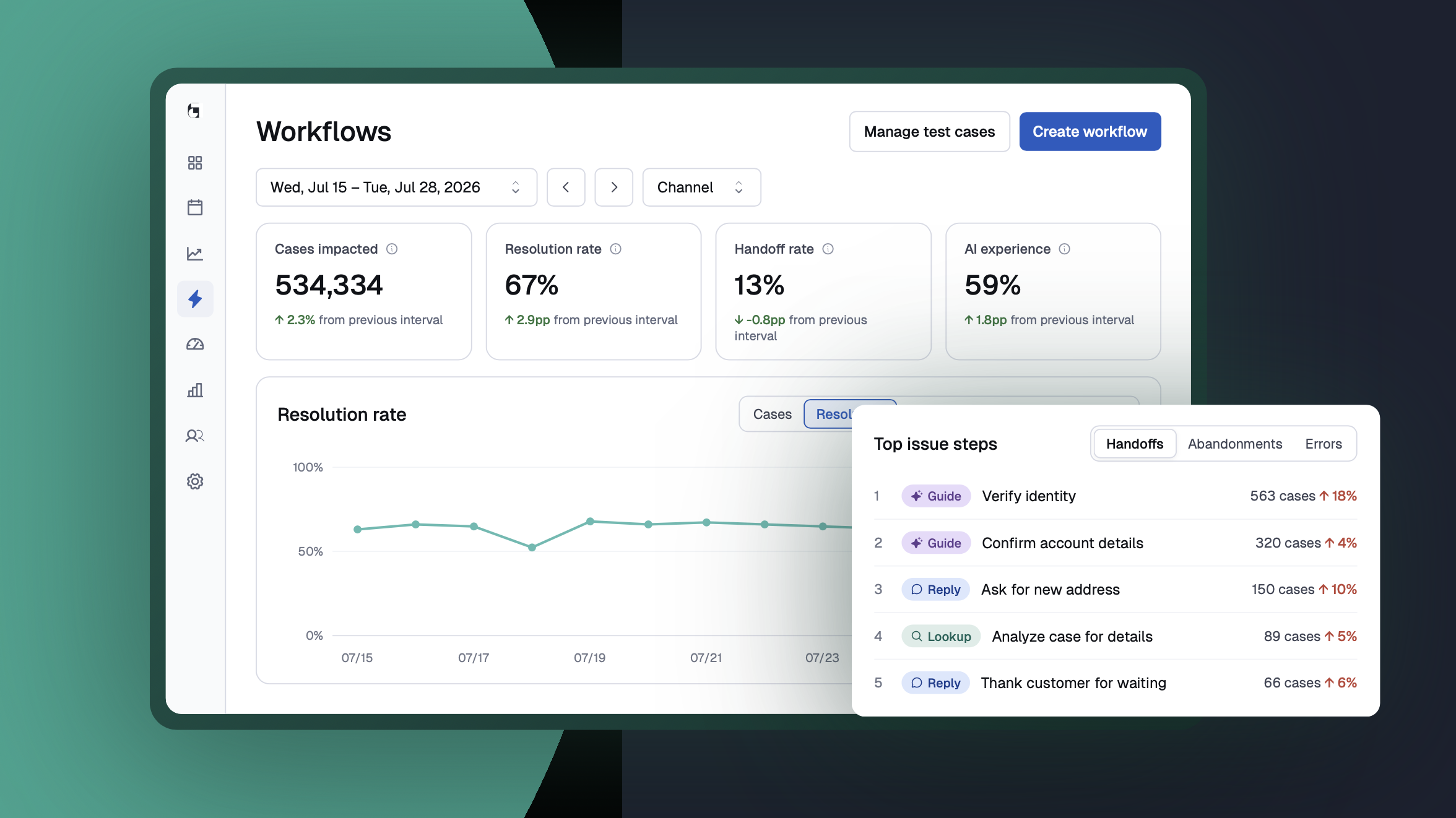Open the settings gear in sidebar

(195, 481)
